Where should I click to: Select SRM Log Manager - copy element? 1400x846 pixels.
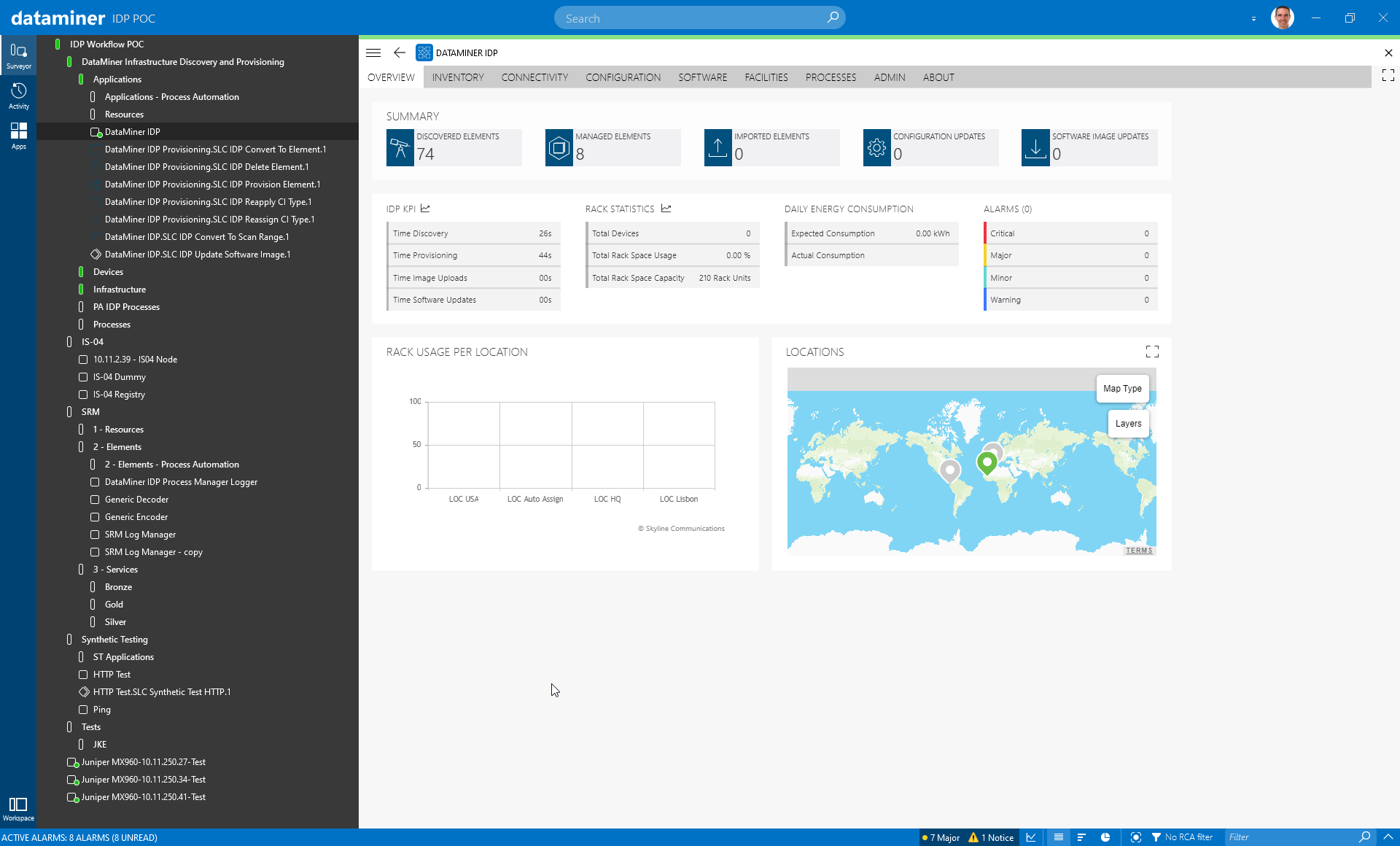(x=153, y=552)
